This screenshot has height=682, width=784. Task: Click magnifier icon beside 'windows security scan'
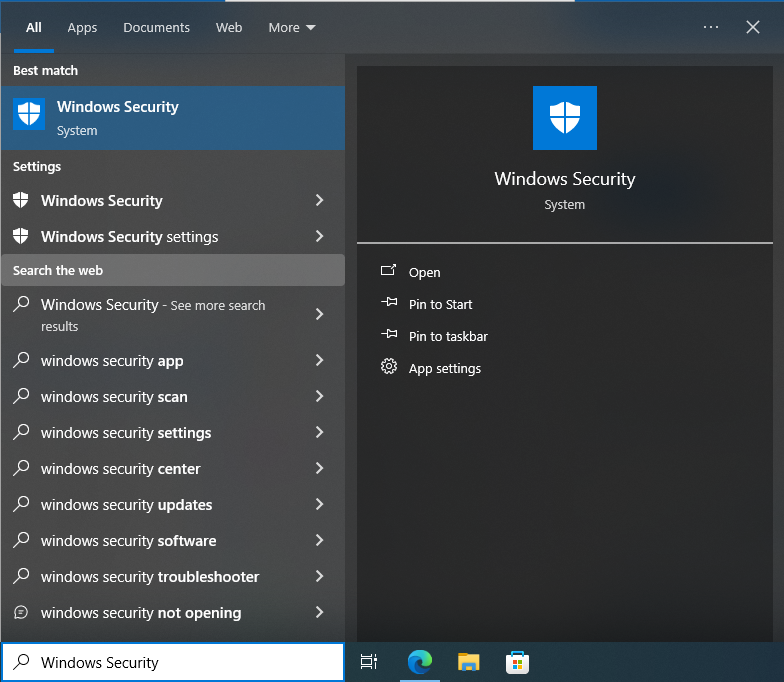pyautogui.click(x=21, y=396)
